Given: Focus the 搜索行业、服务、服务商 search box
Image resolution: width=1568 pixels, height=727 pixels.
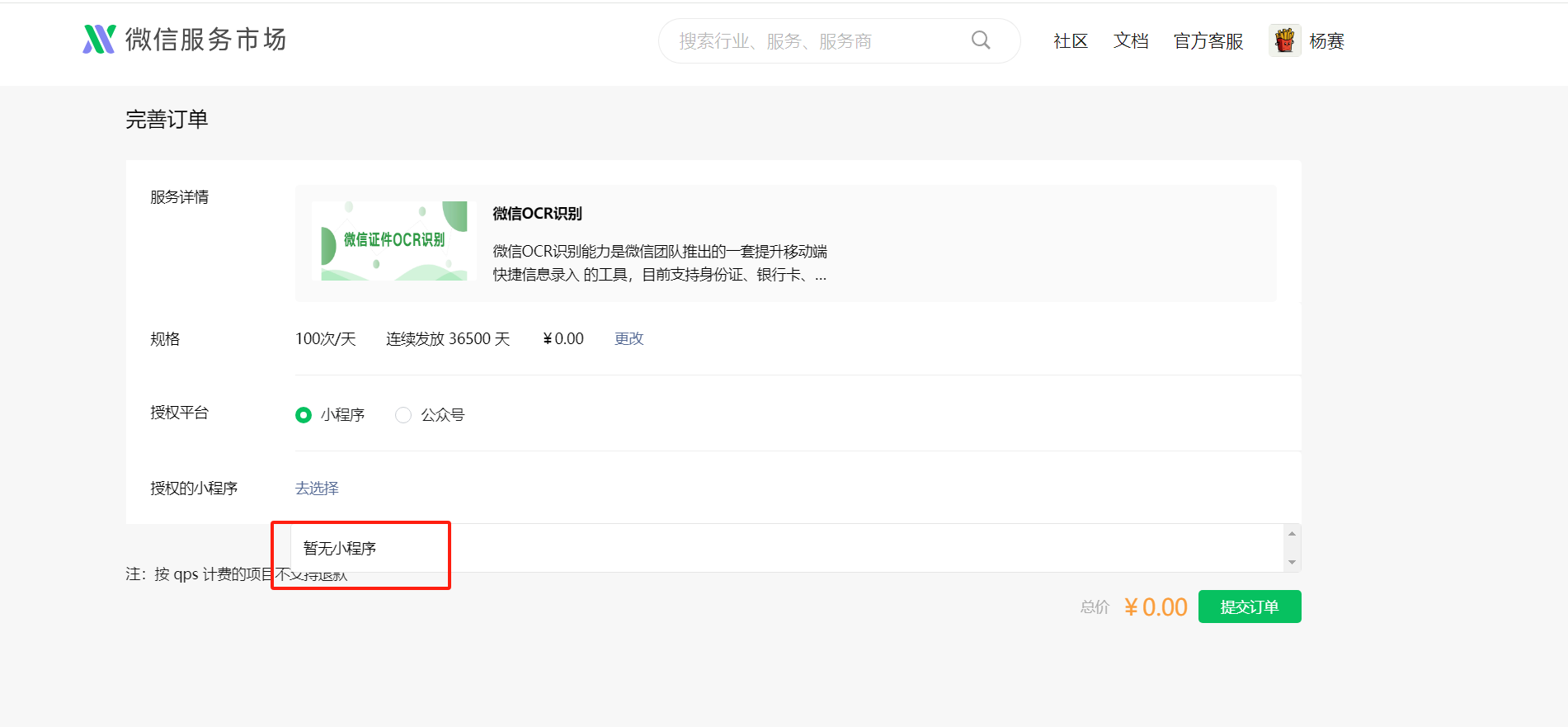Looking at the screenshot, I should click(x=839, y=40).
